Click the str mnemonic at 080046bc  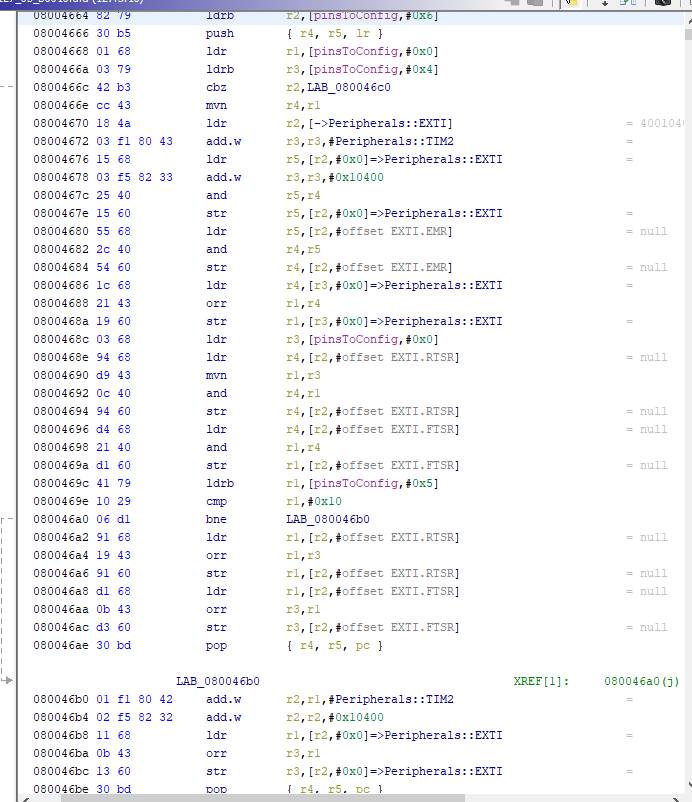(216, 771)
